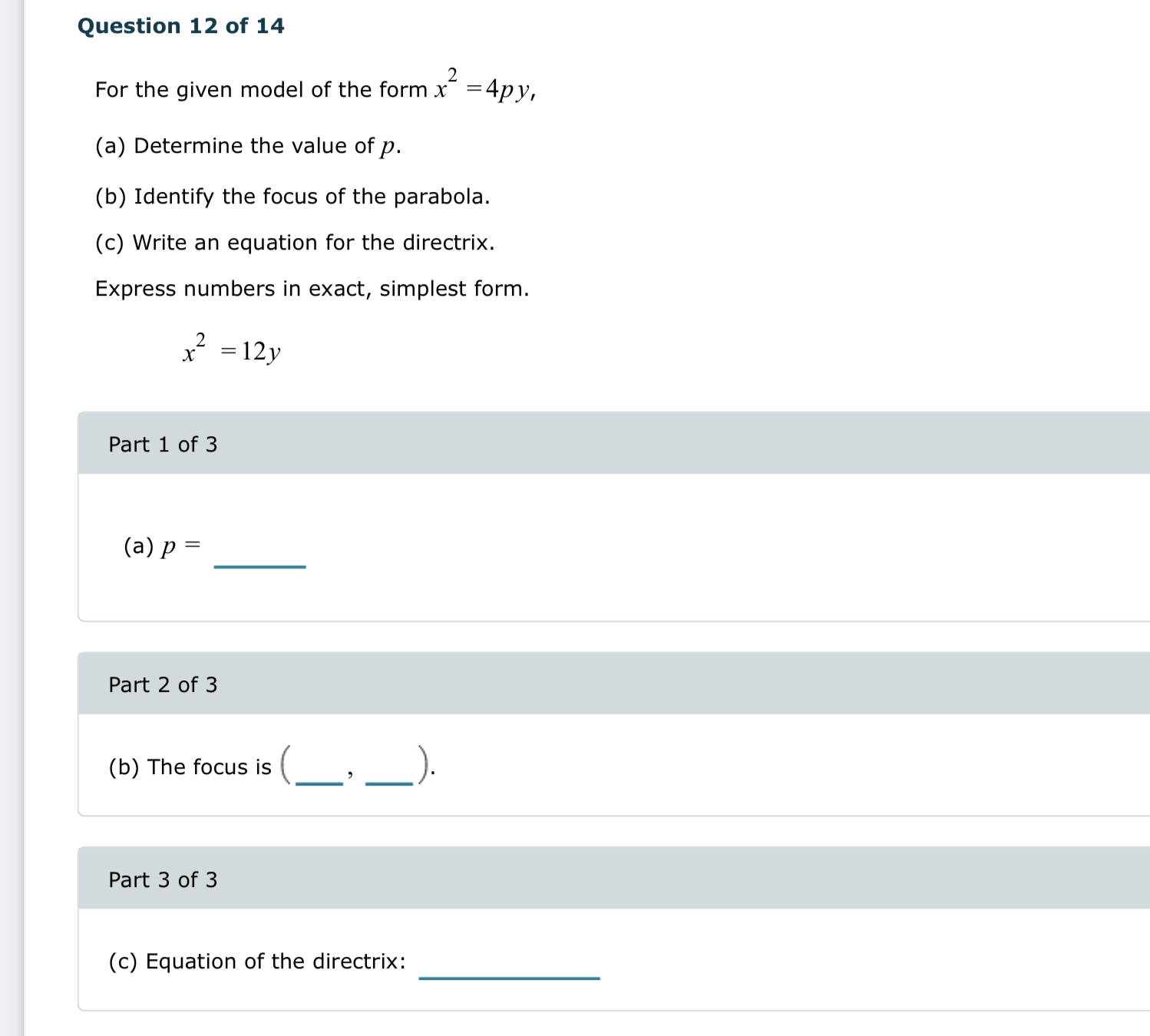Click the formula x² = 4py in prompt
The width and height of the screenshot is (1150, 1036).
[x=484, y=86]
